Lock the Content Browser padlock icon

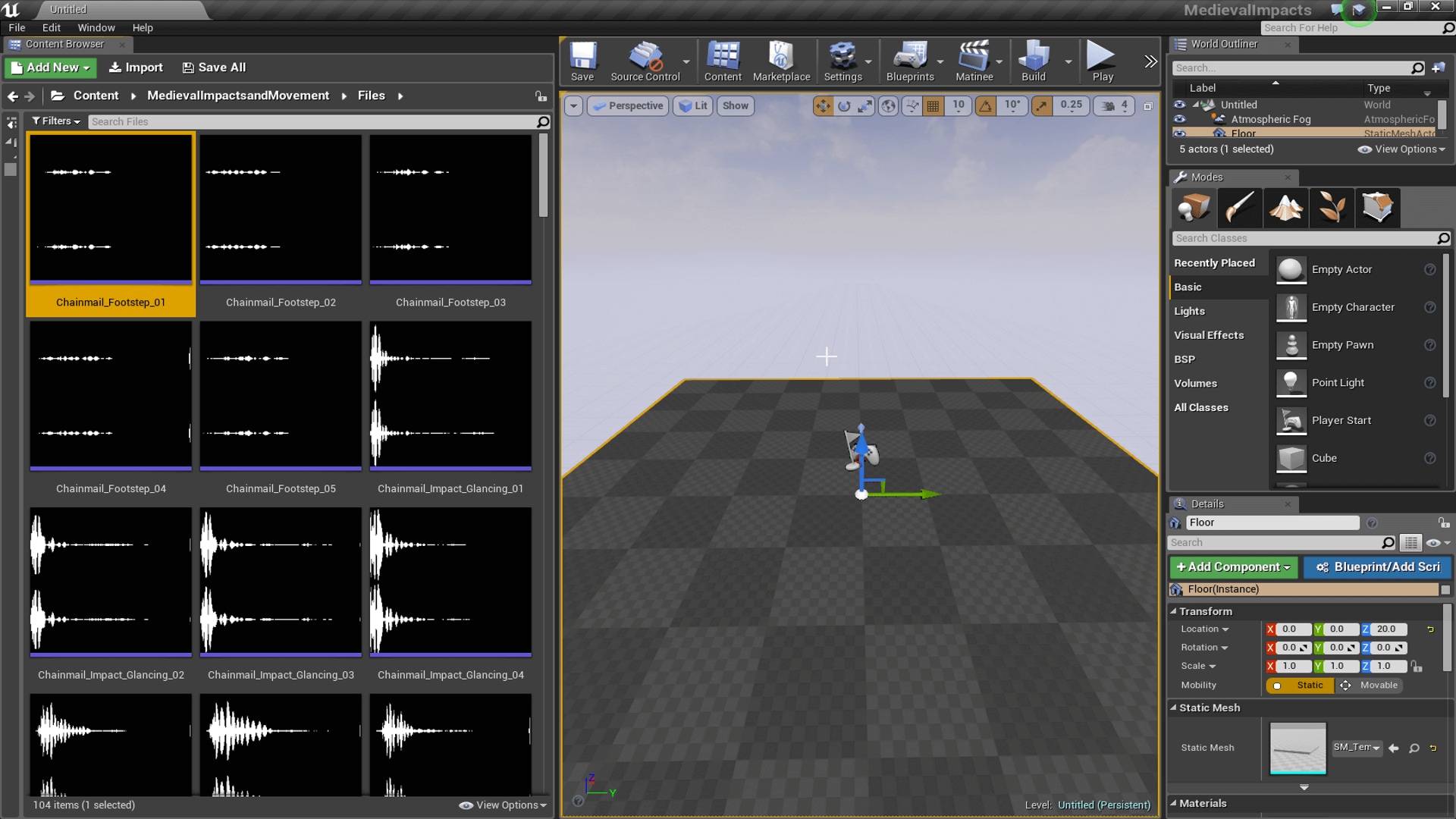(541, 96)
